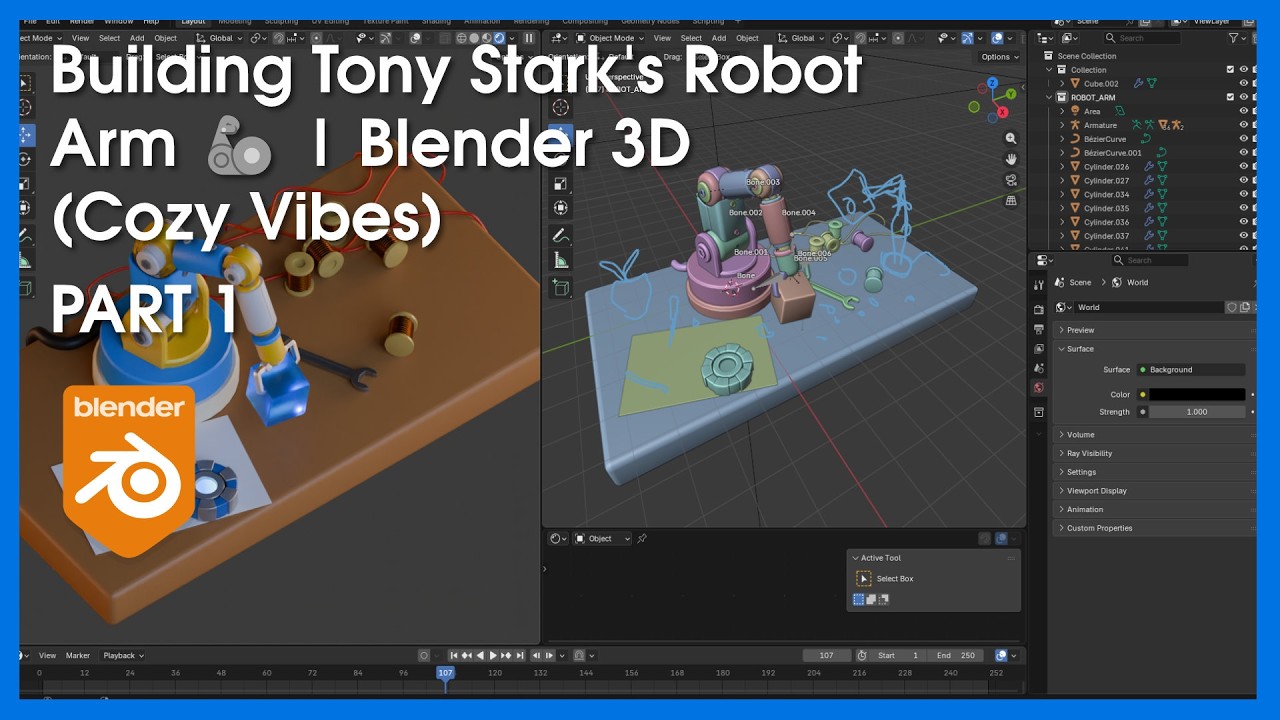This screenshot has width=1280, height=720.
Task: Click the hand pan navigation icon
Action: [1011, 159]
